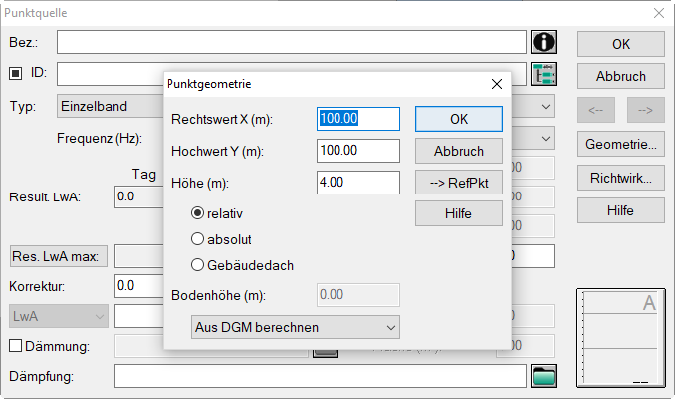Image resolution: width=675 pixels, height=399 pixels.
Task: Click the Dämpfung text field
Action: 320,376
